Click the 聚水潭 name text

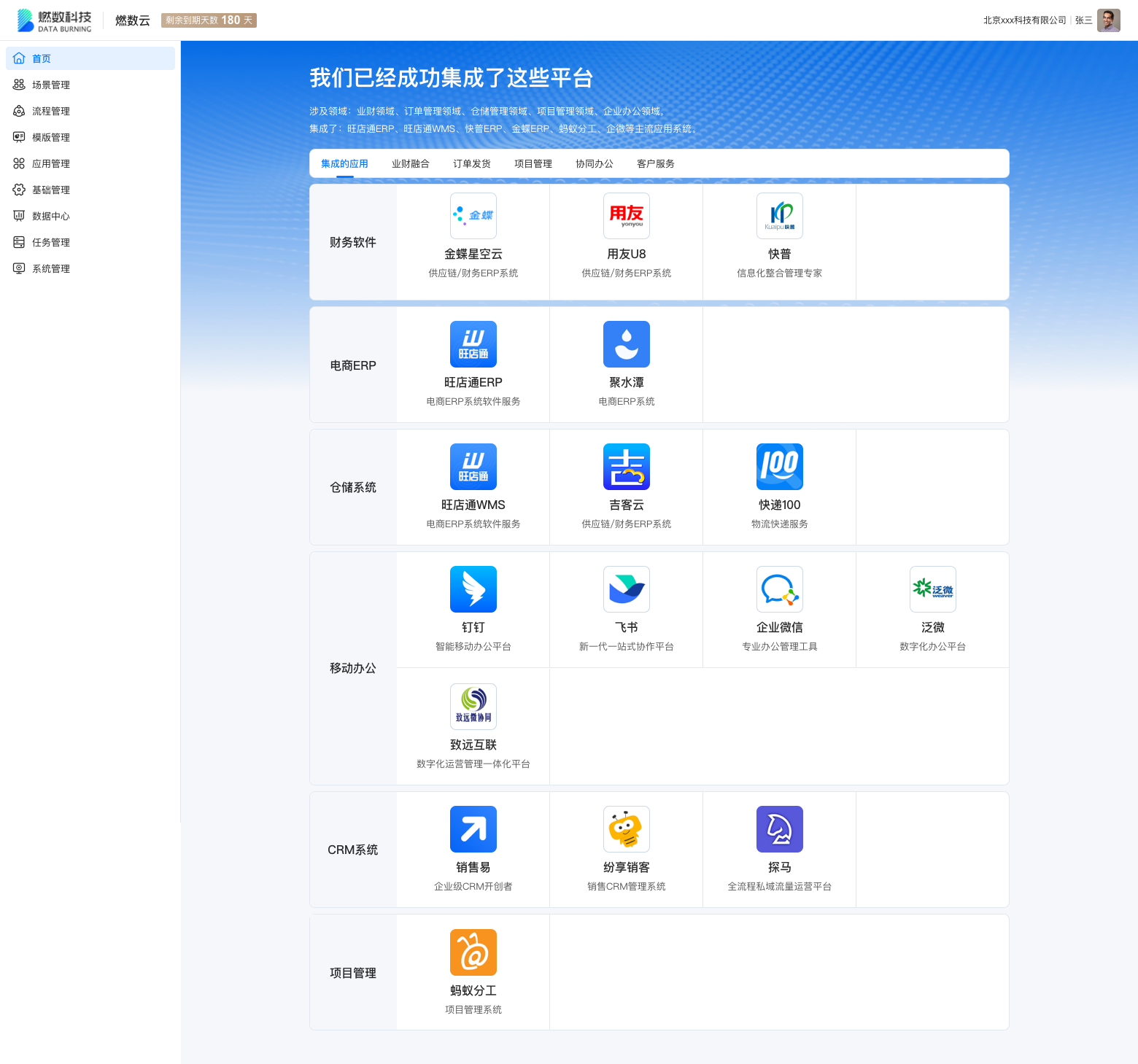[627, 382]
